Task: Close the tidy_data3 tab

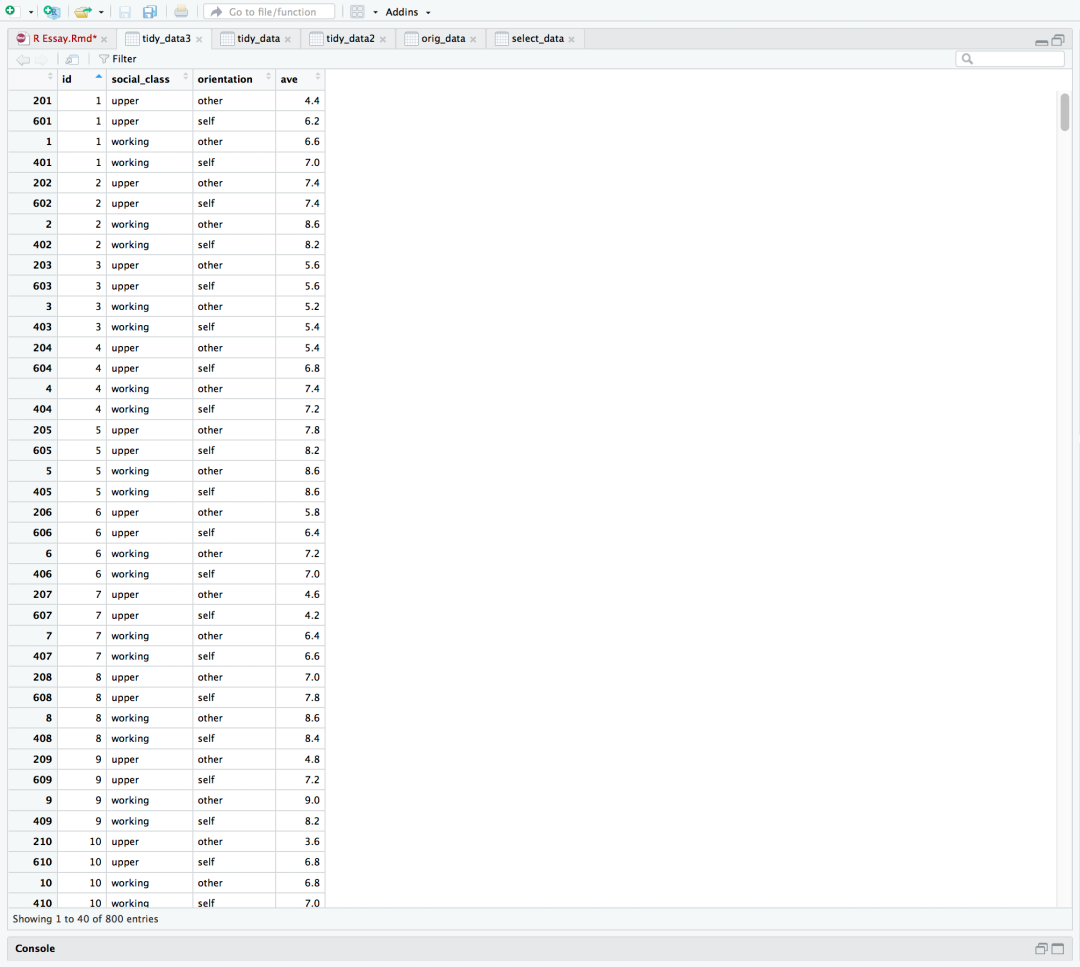Action: pos(199,39)
